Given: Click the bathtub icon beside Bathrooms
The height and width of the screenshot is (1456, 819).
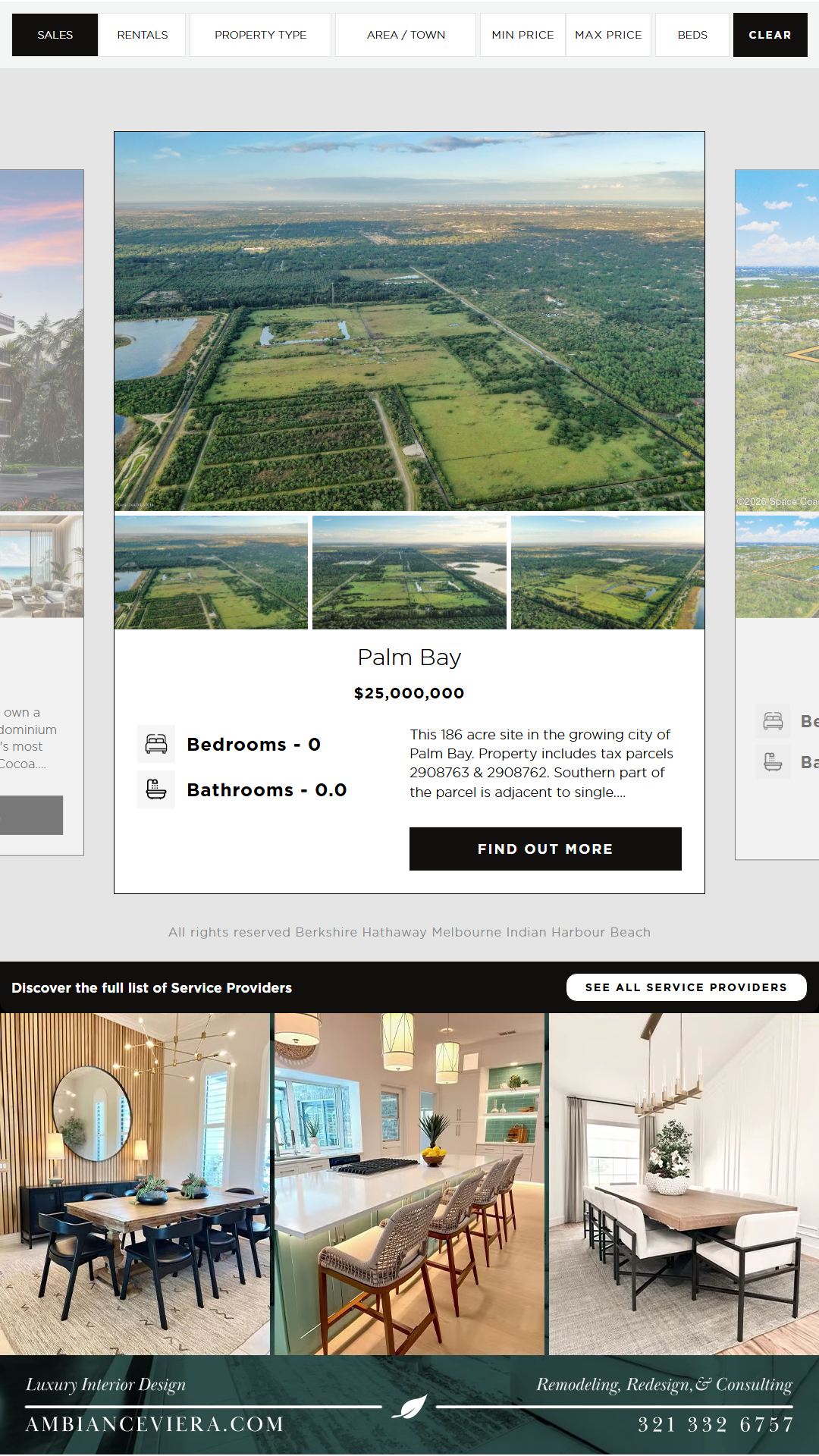Looking at the screenshot, I should pos(156,789).
